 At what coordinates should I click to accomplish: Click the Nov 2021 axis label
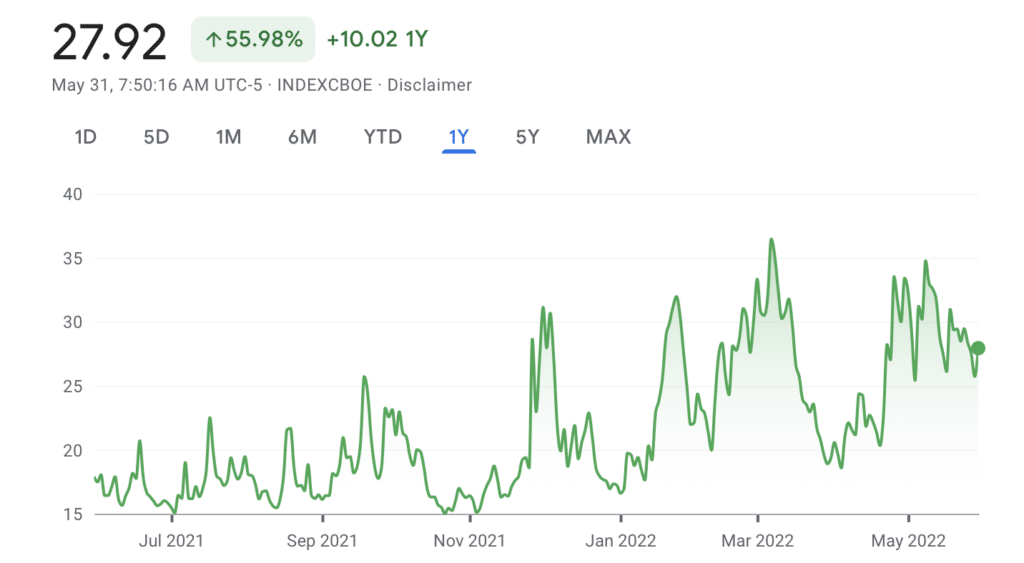[470, 541]
